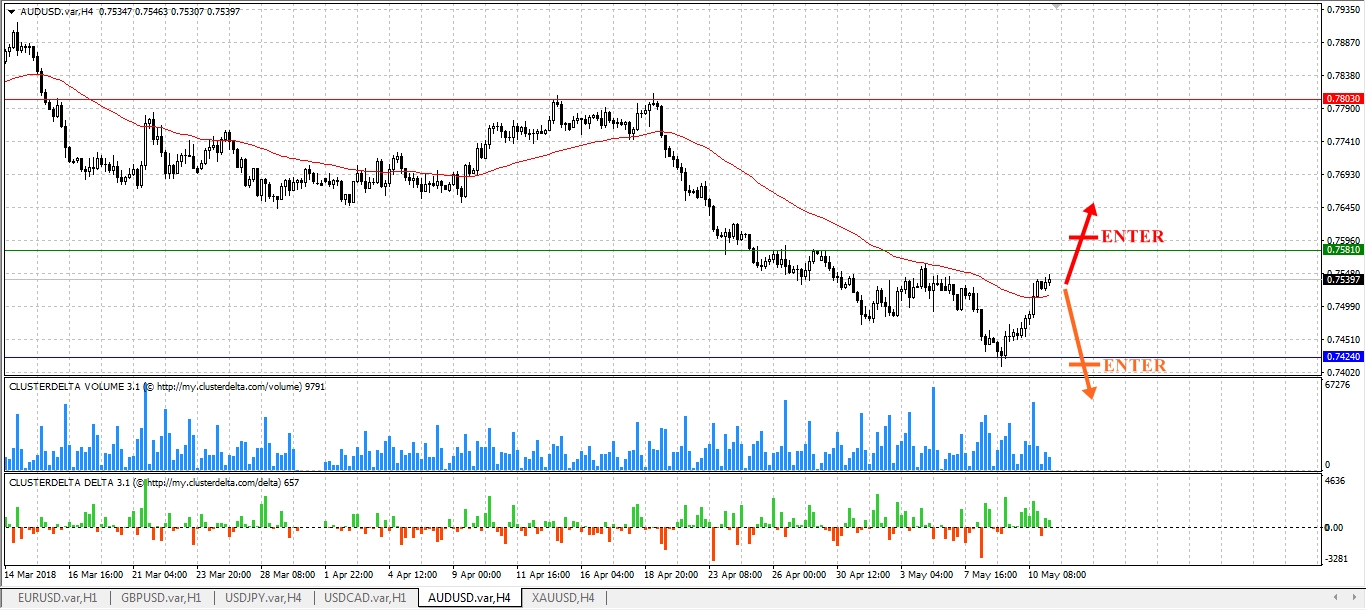Switch to the EURUSD.var,H1 chart tab

click(x=57, y=597)
